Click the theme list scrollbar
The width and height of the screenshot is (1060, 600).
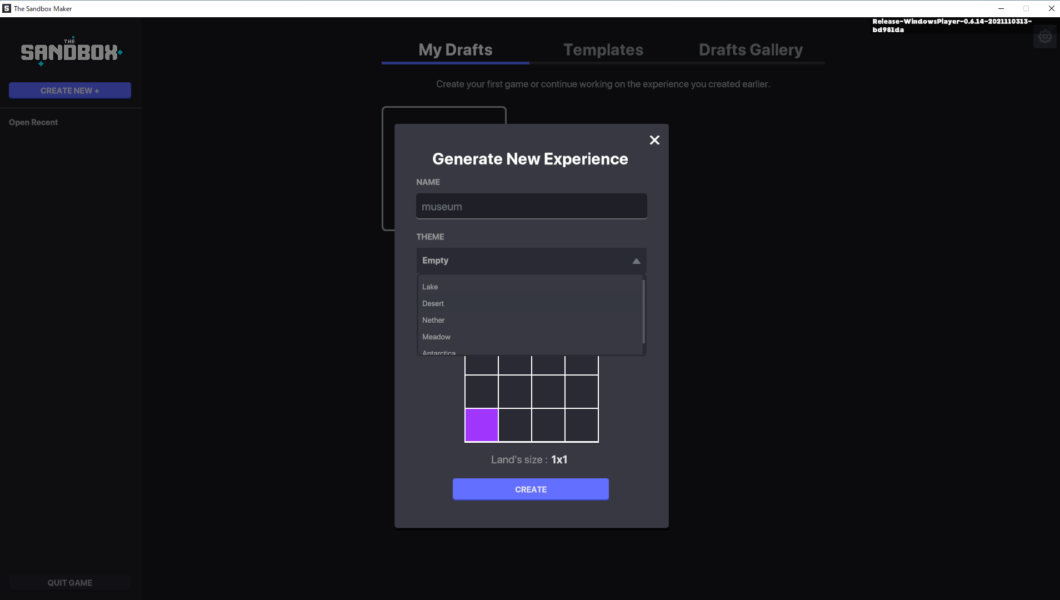pos(644,312)
